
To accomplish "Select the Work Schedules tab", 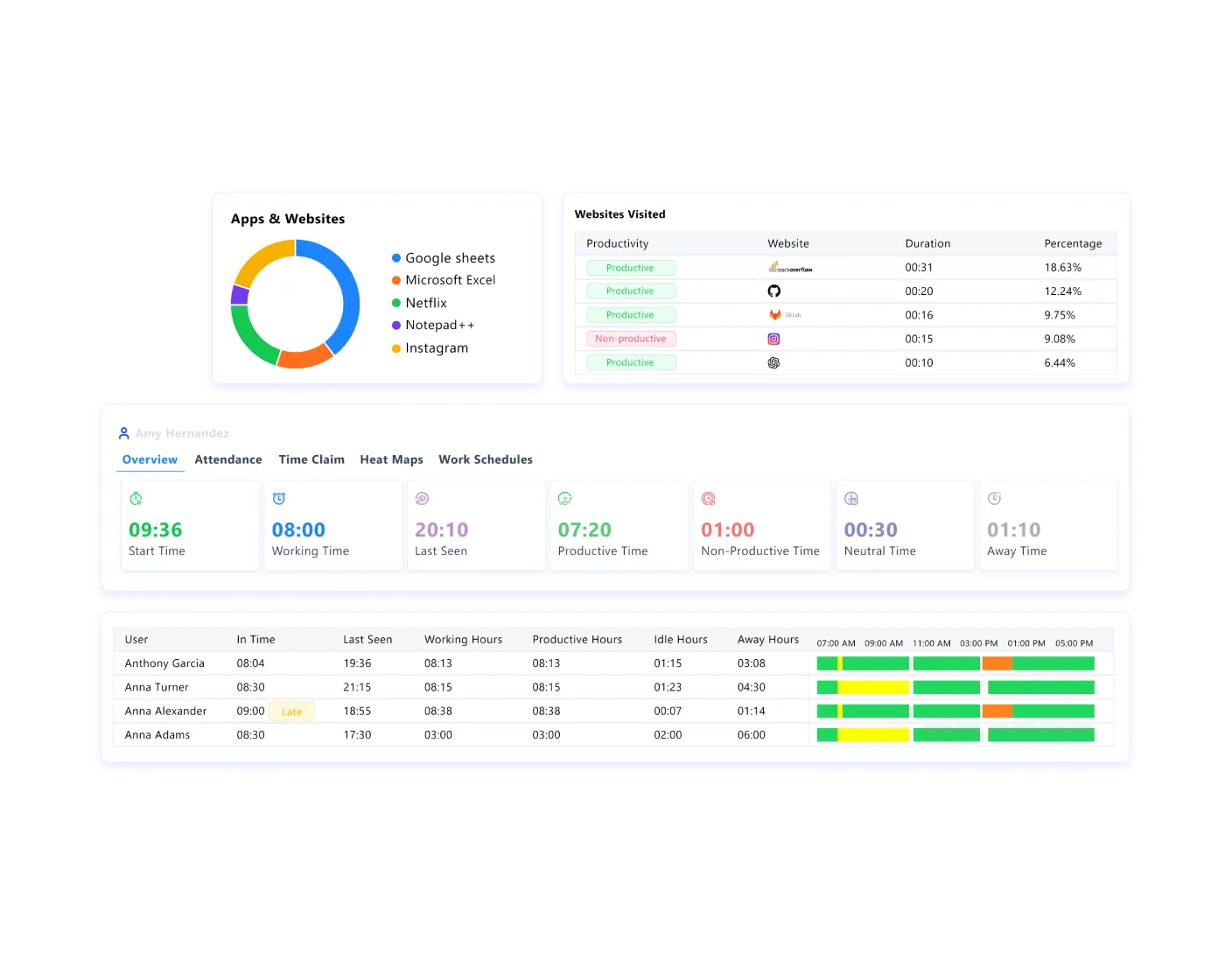I will [x=486, y=459].
